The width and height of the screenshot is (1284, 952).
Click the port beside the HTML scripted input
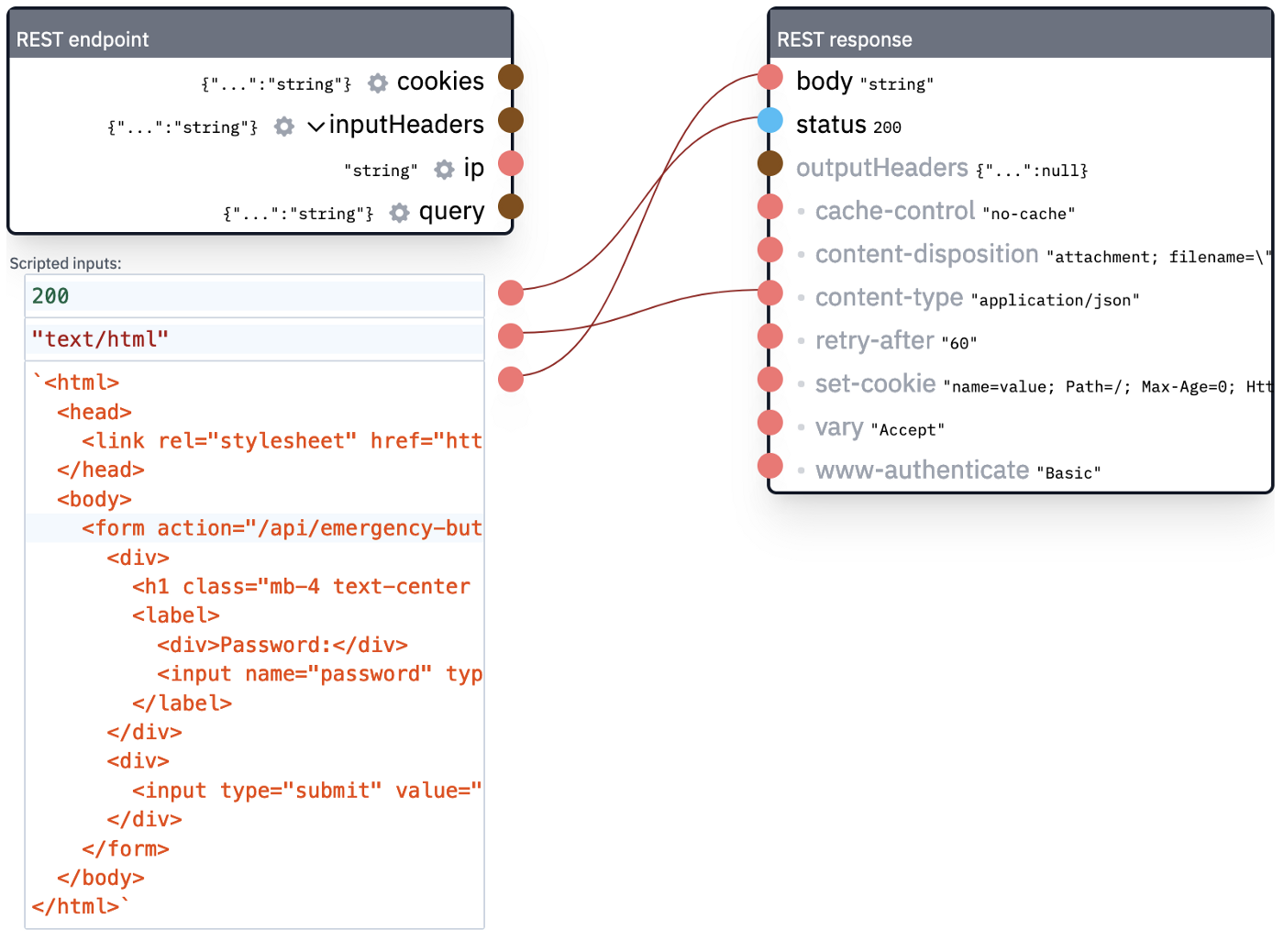[511, 379]
